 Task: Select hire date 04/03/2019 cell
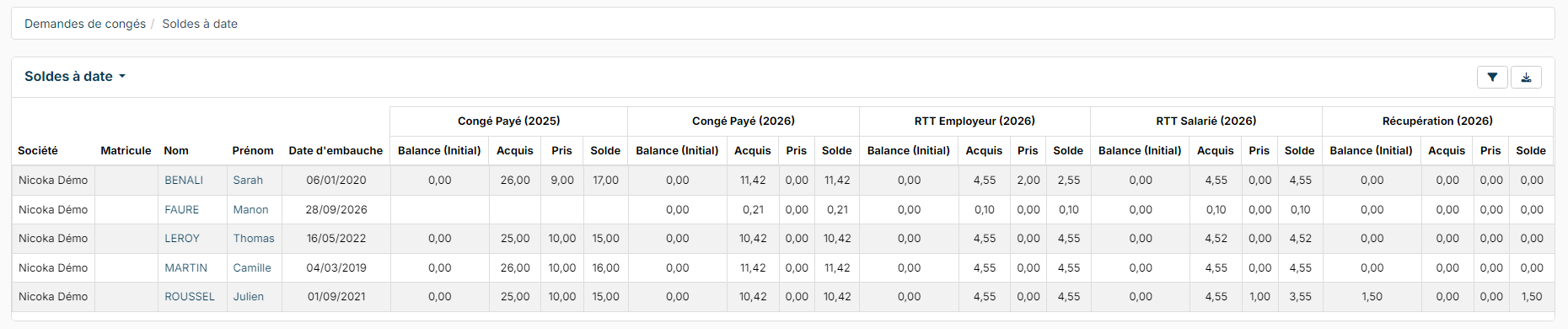coord(336,267)
